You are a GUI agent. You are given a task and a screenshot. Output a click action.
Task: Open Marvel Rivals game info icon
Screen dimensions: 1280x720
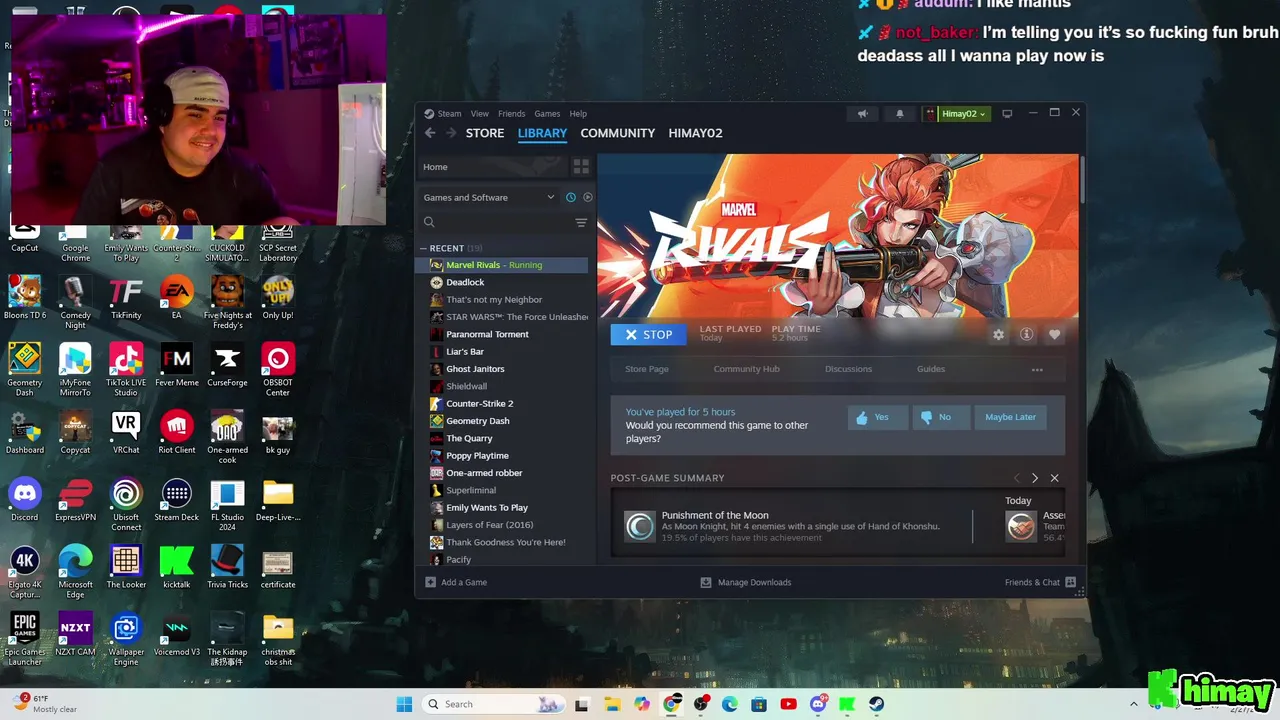pyautogui.click(x=1026, y=335)
